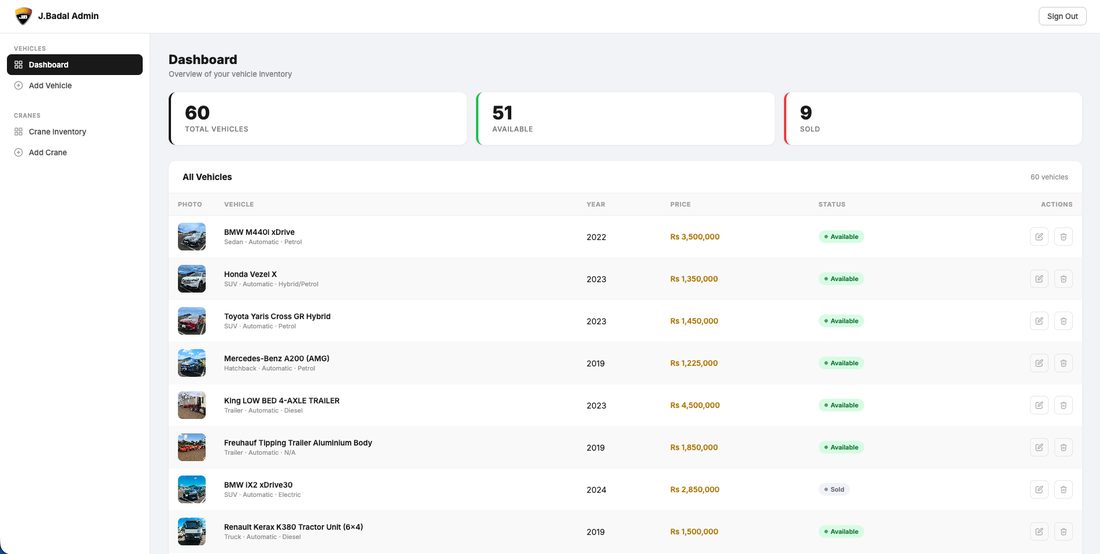Viewport: 1100px width, 554px height.
Task: Open Crane Inventory in the sidebar
Action: [74, 131]
